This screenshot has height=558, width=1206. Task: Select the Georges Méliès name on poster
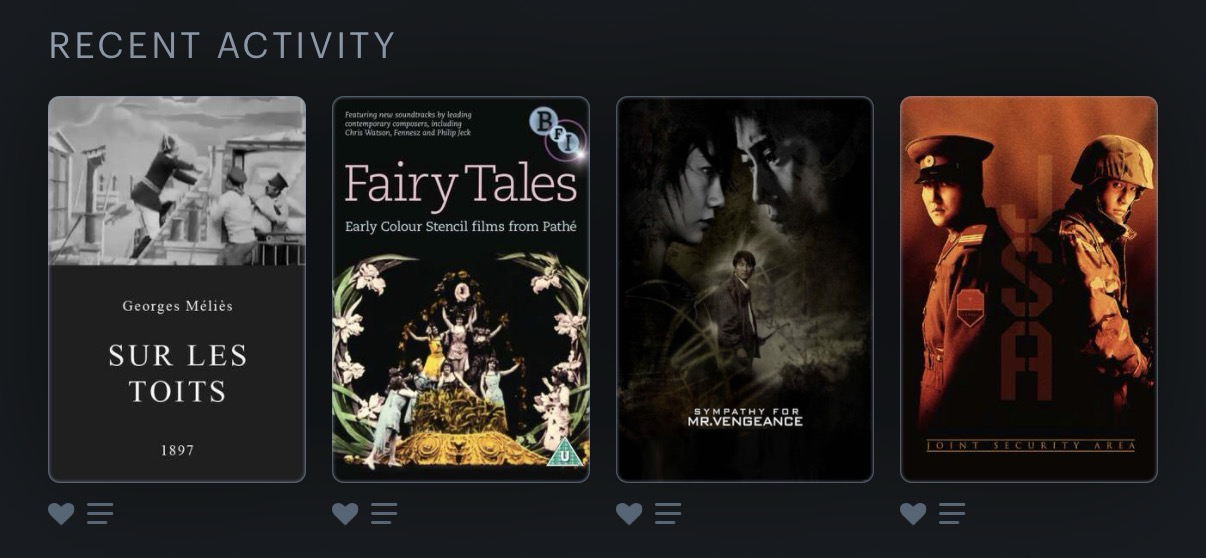[x=177, y=306]
